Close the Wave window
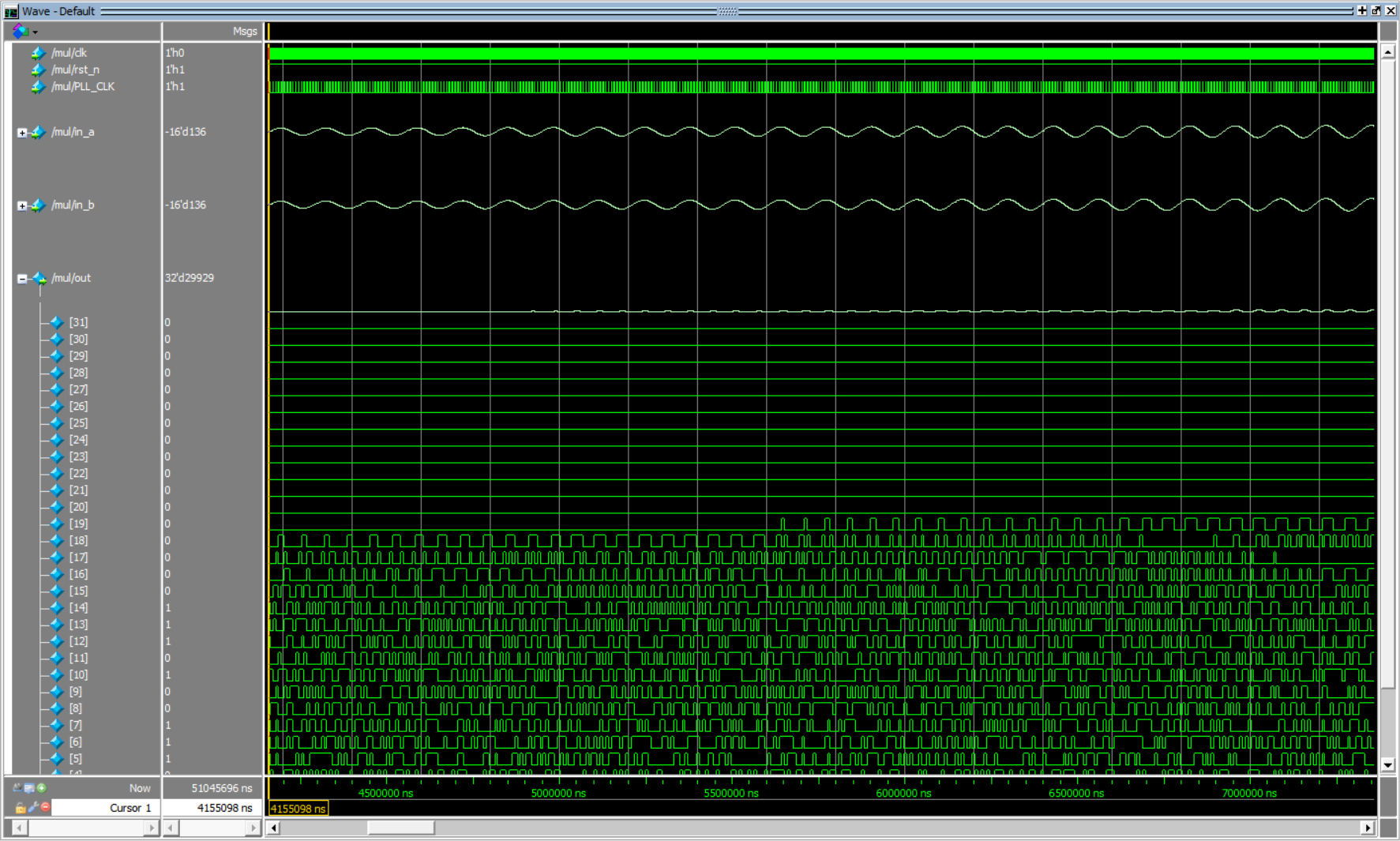1400x841 pixels. [x=1391, y=10]
